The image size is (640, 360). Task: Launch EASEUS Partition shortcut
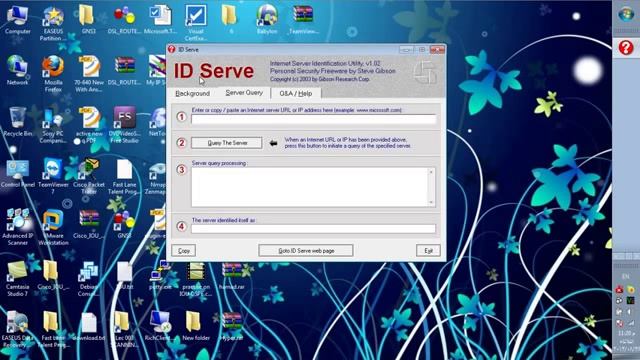tap(53, 23)
